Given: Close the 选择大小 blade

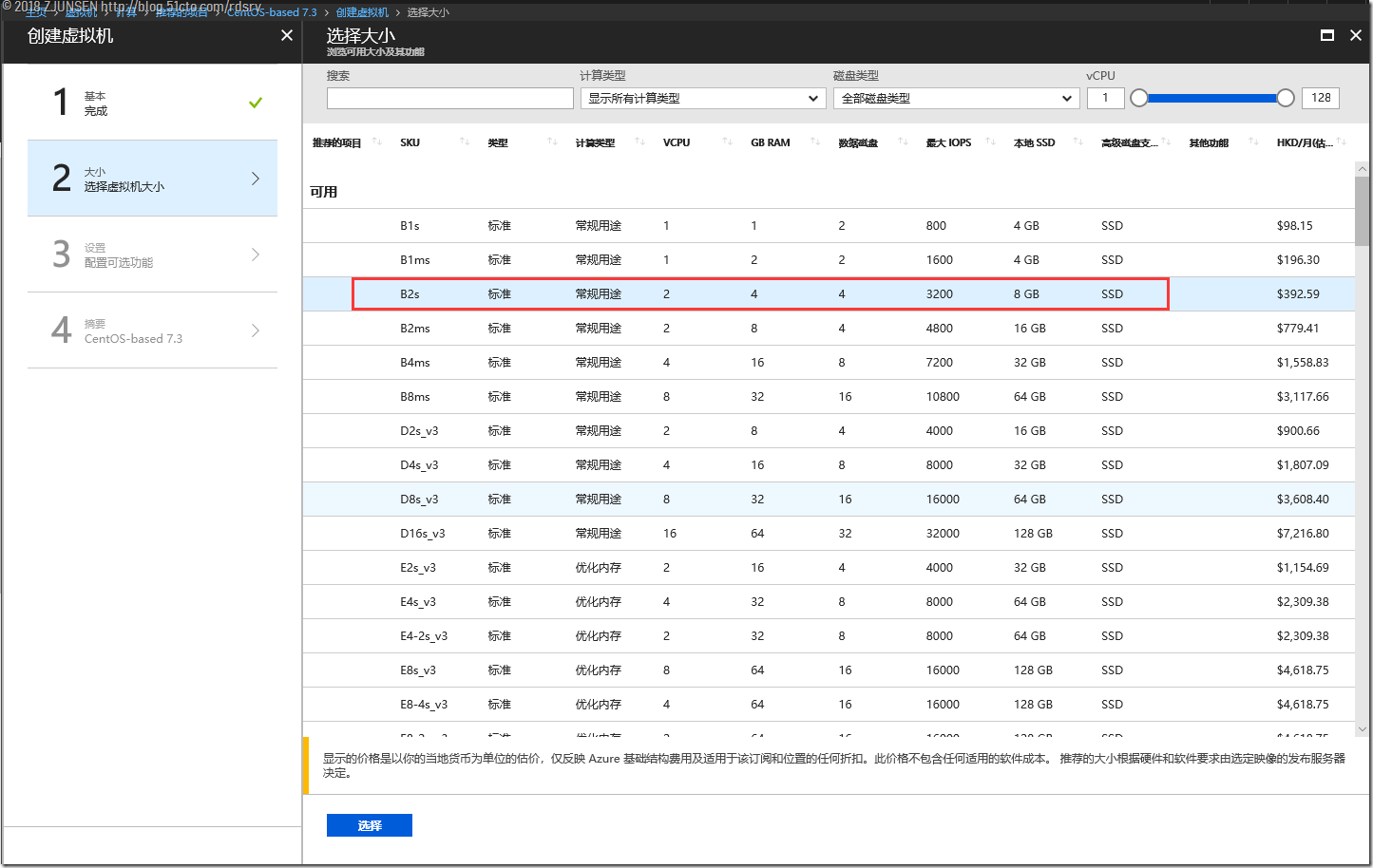Looking at the screenshot, I should pos(1356,35).
